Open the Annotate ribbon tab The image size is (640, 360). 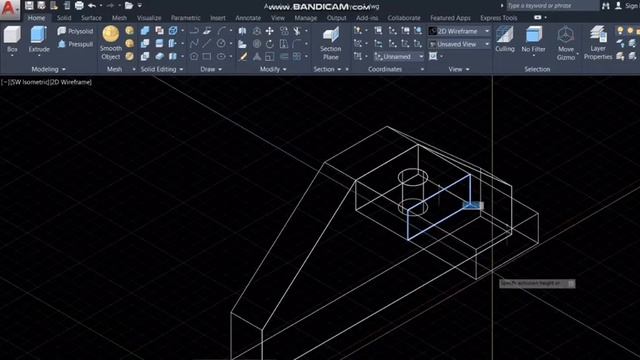[248, 18]
